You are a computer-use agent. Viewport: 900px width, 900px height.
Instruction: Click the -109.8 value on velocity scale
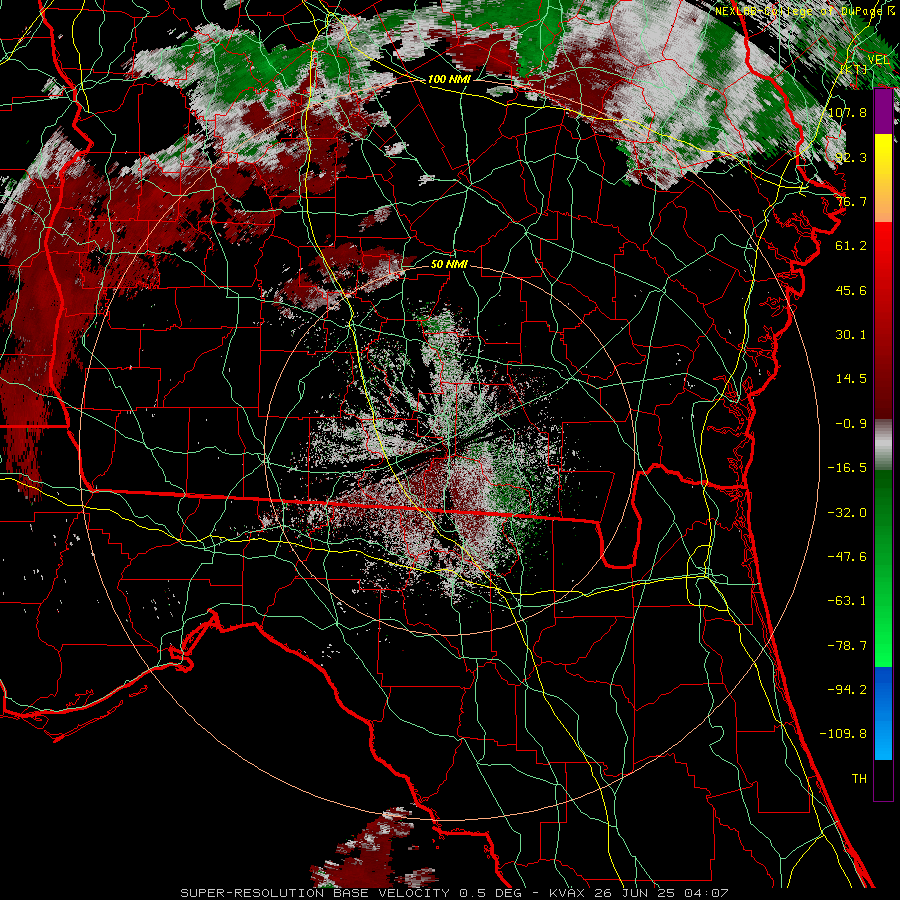(843, 734)
